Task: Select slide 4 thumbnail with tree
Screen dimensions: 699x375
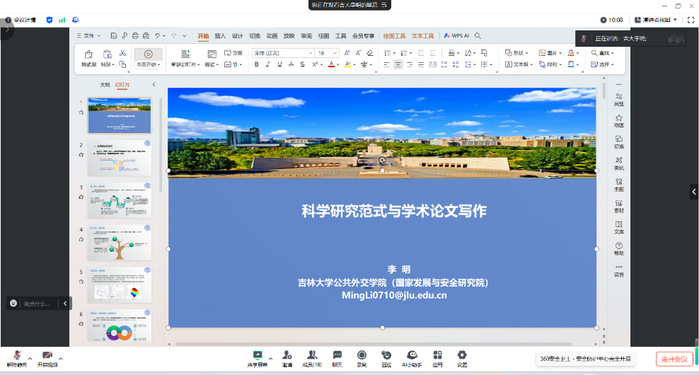Action: click(119, 243)
